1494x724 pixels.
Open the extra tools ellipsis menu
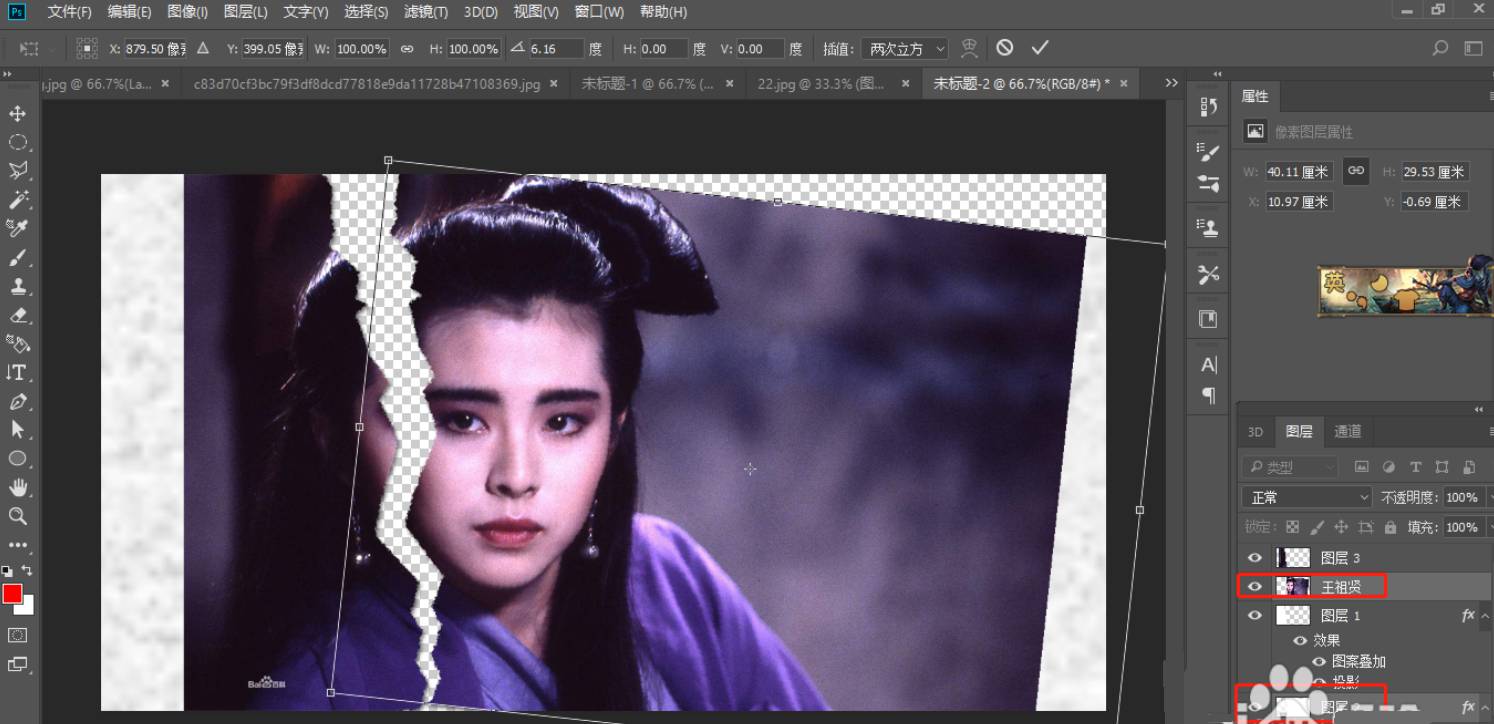point(17,545)
